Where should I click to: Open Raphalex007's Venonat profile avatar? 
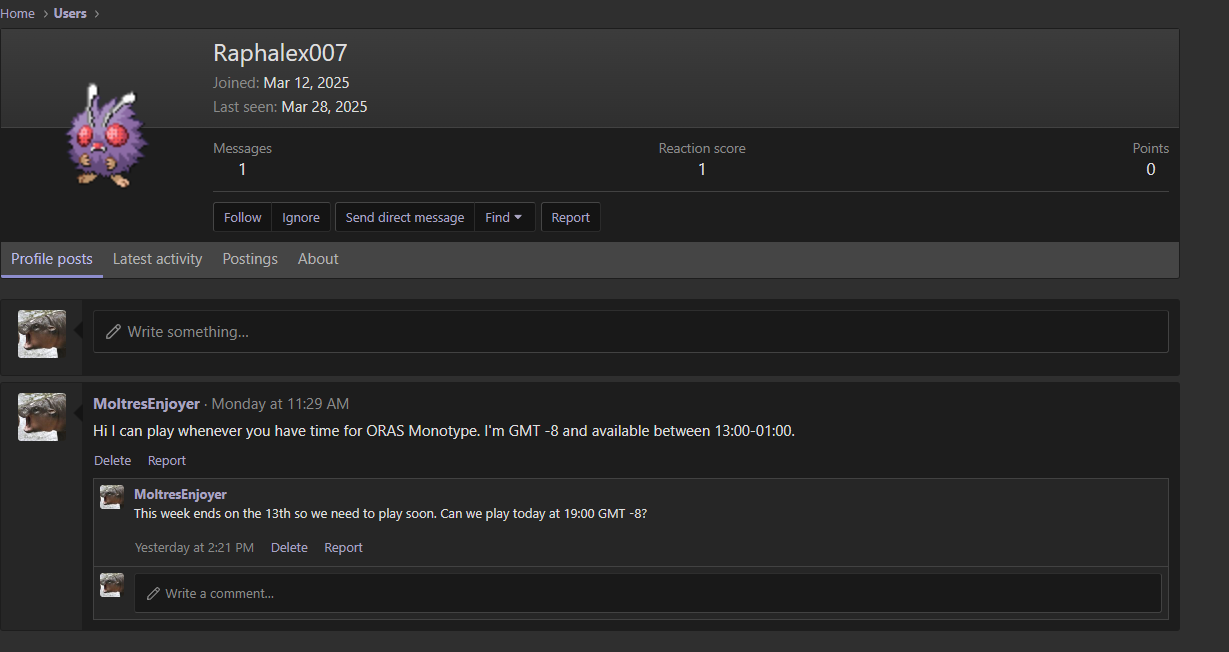coord(108,137)
